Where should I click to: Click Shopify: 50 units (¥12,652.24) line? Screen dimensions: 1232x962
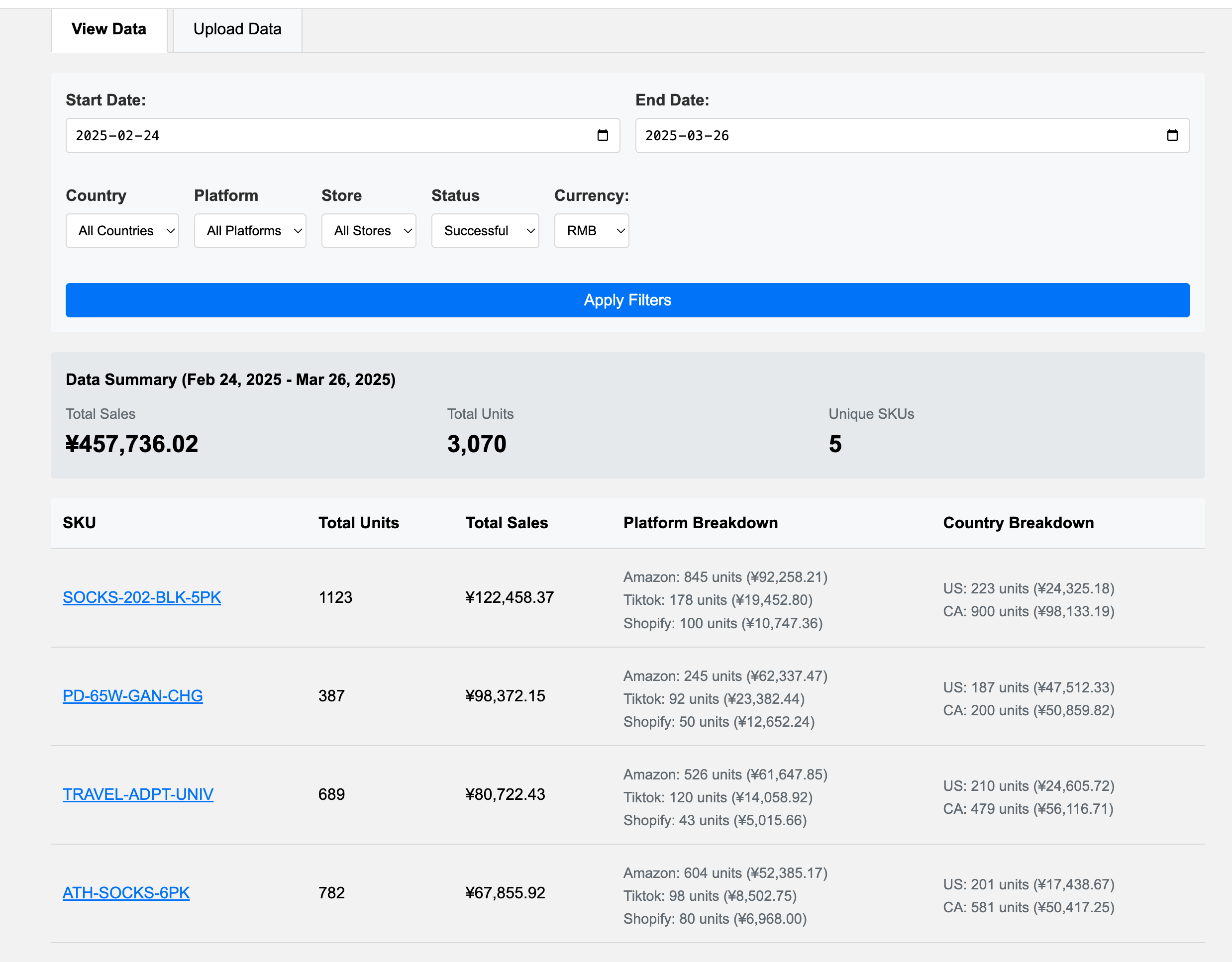(x=719, y=722)
